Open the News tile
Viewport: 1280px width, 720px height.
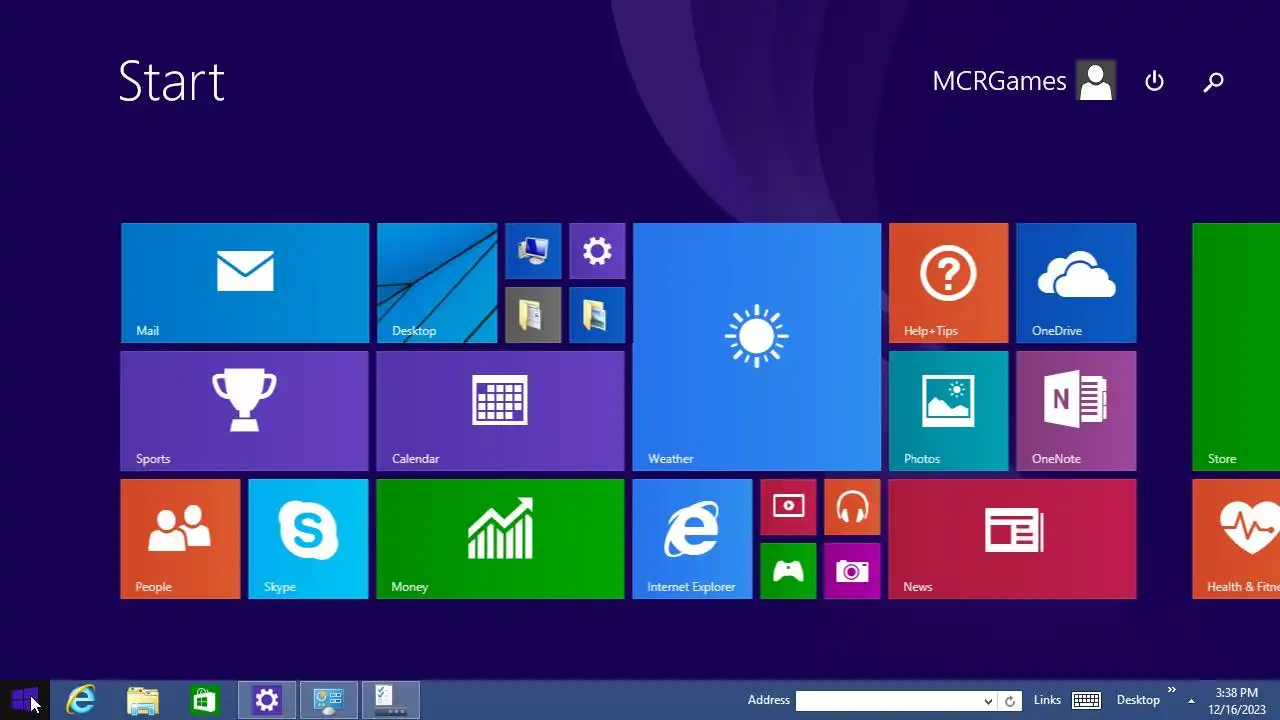(1013, 539)
